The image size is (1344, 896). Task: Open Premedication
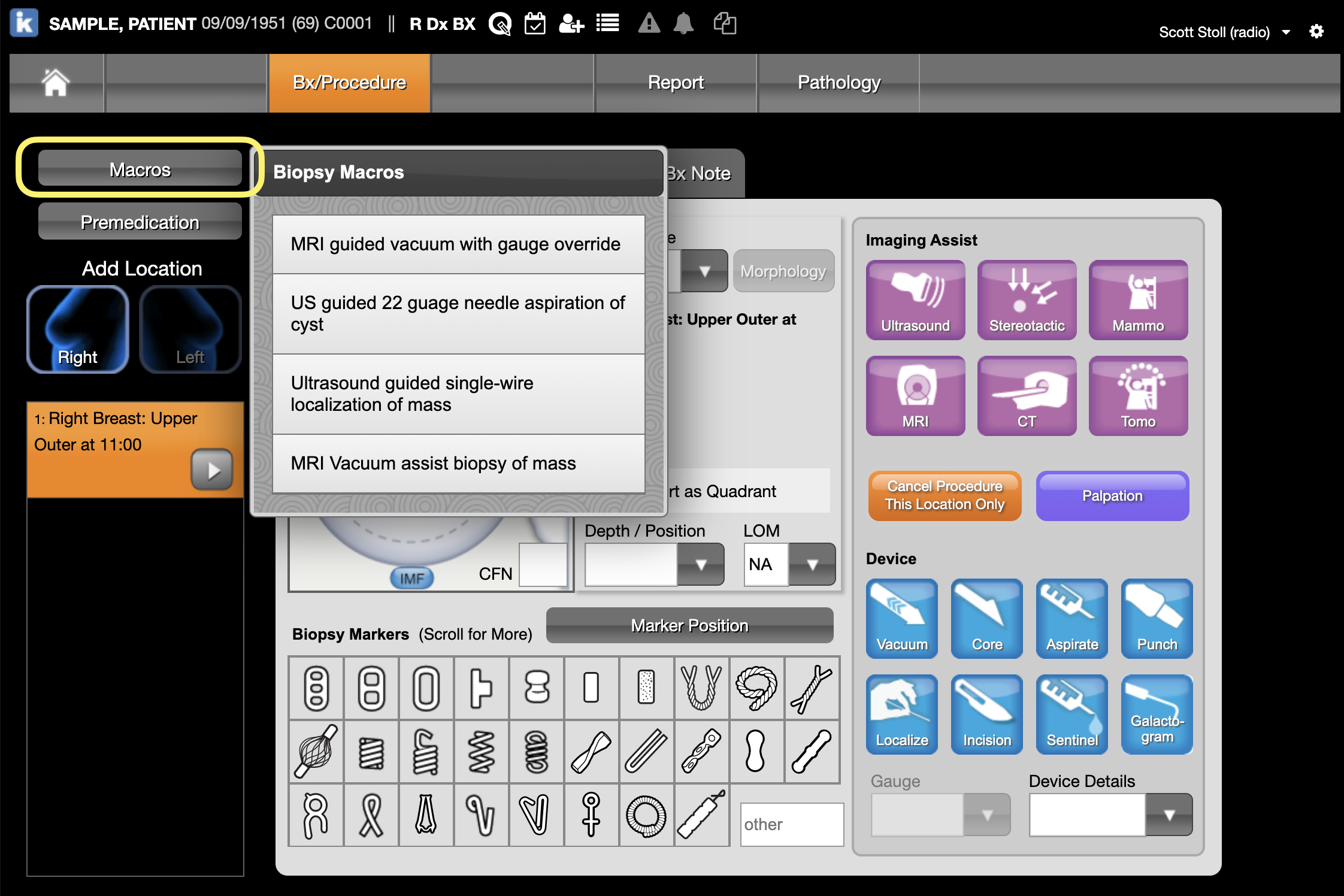tap(140, 222)
